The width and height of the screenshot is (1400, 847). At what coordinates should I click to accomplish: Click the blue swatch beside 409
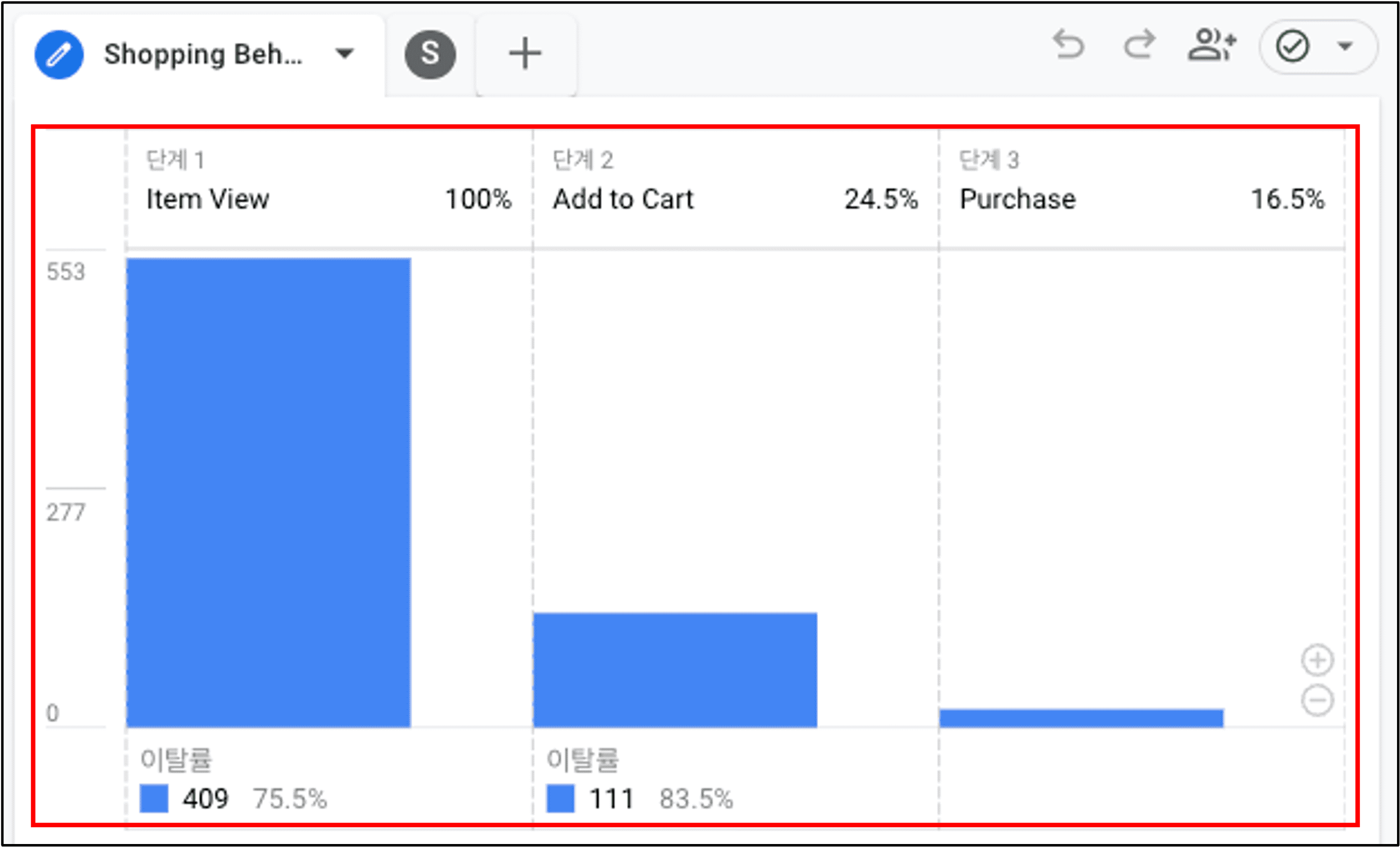pos(154,798)
